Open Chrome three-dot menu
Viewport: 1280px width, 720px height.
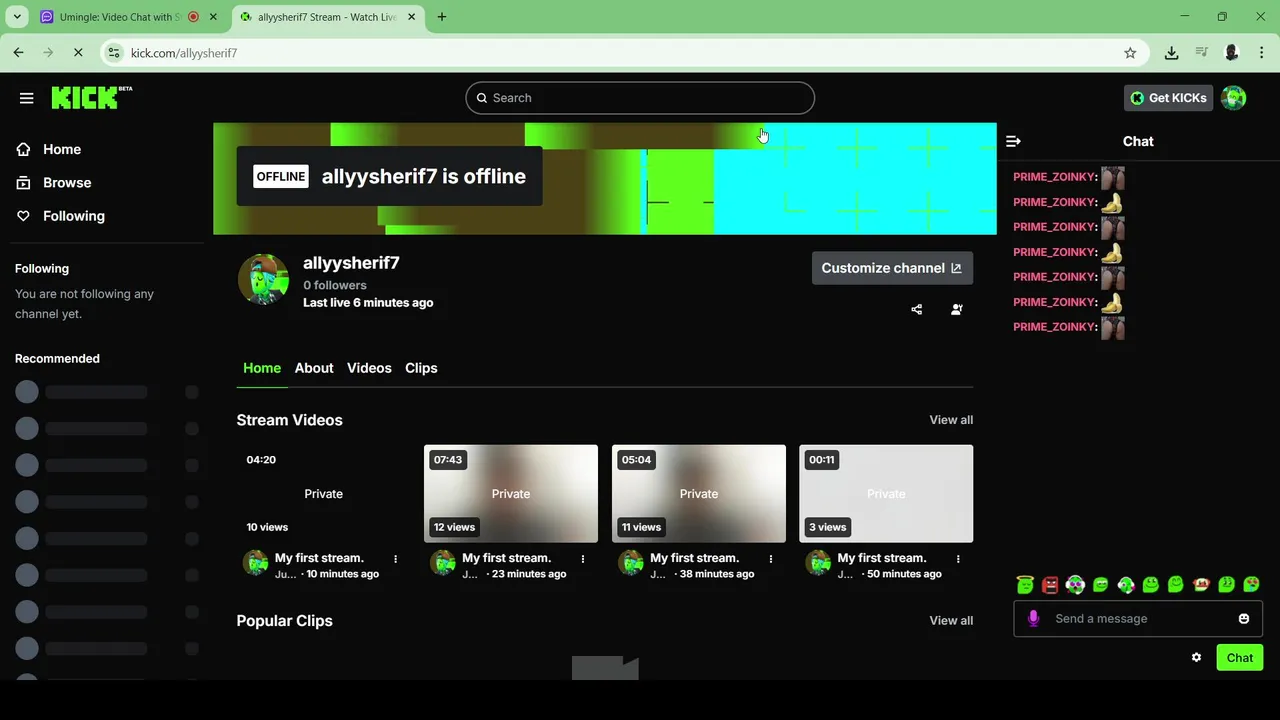tap(1262, 53)
